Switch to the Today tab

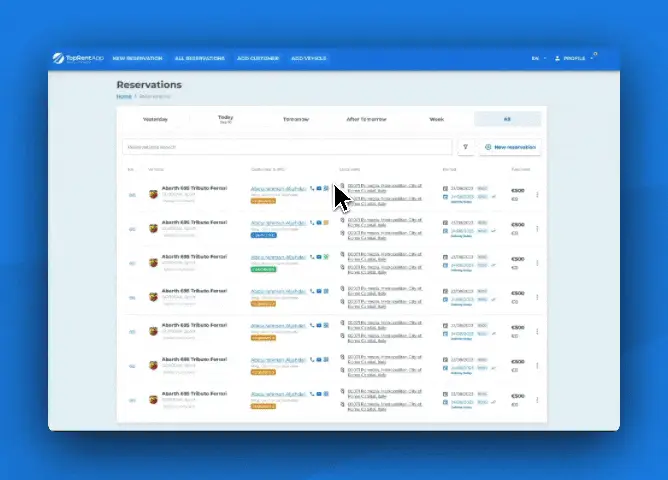tap(225, 119)
